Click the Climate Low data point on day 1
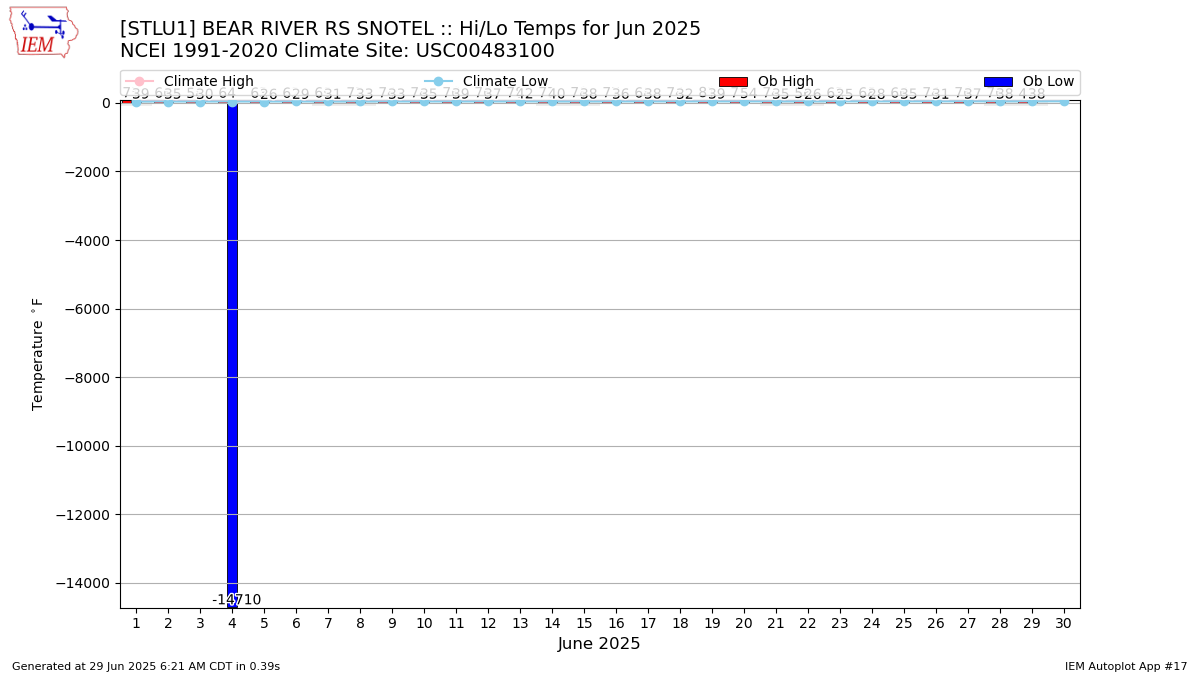This screenshot has height=675, width=1200. (x=136, y=102)
